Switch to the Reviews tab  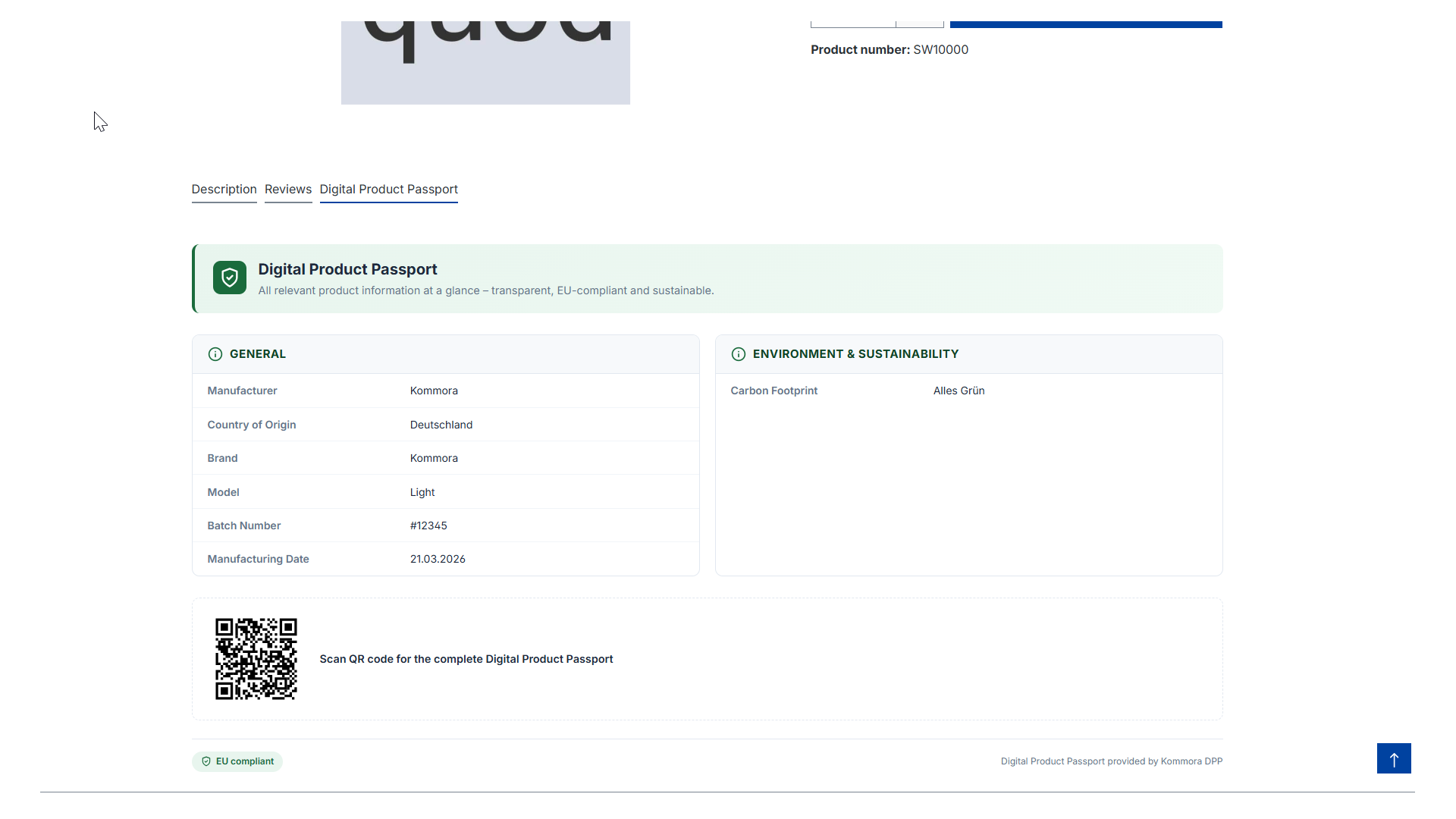pyautogui.click(x=288, y=190)
